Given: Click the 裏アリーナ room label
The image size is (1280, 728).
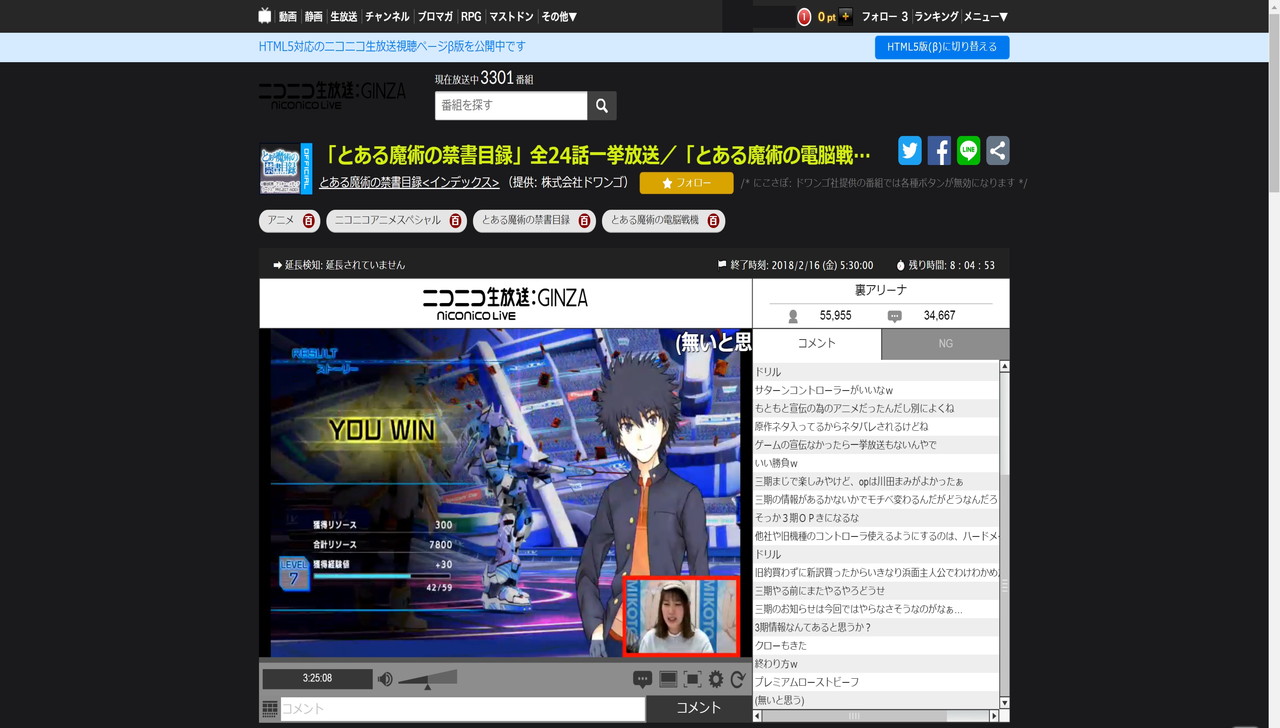Looking at the screenshot, I should click(x=881, y=290).
